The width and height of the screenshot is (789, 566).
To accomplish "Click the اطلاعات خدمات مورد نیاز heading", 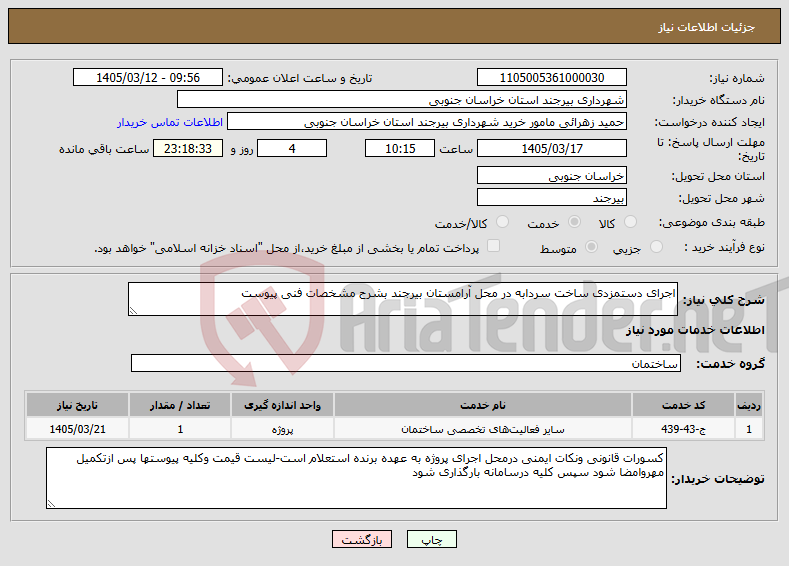I will pos(695,330).
